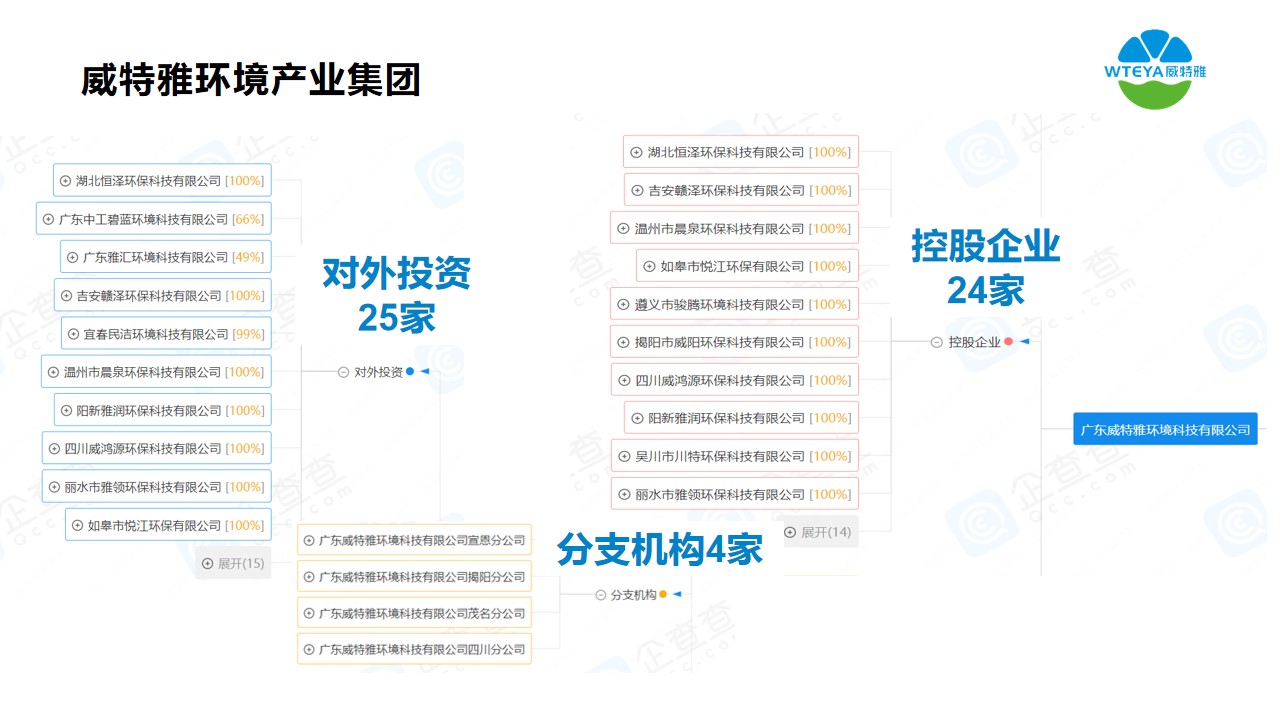This screenshot has height=720, width=1280.
Task: Click the WTEYA logo in the corner
Action: pyautogui.click(x=1154, y=69)
